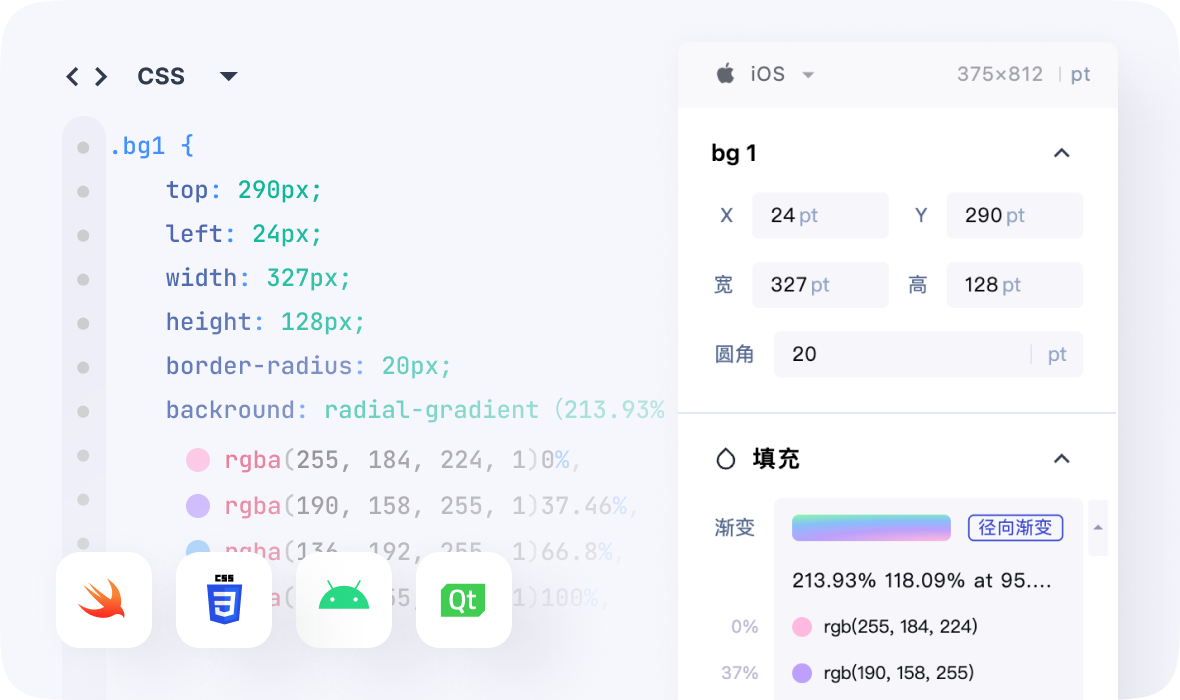Screen dimensions: 1180x700
Task: Click pink dot beside rgba(255, 184, 224, 1)
Action: pos(198,460)
